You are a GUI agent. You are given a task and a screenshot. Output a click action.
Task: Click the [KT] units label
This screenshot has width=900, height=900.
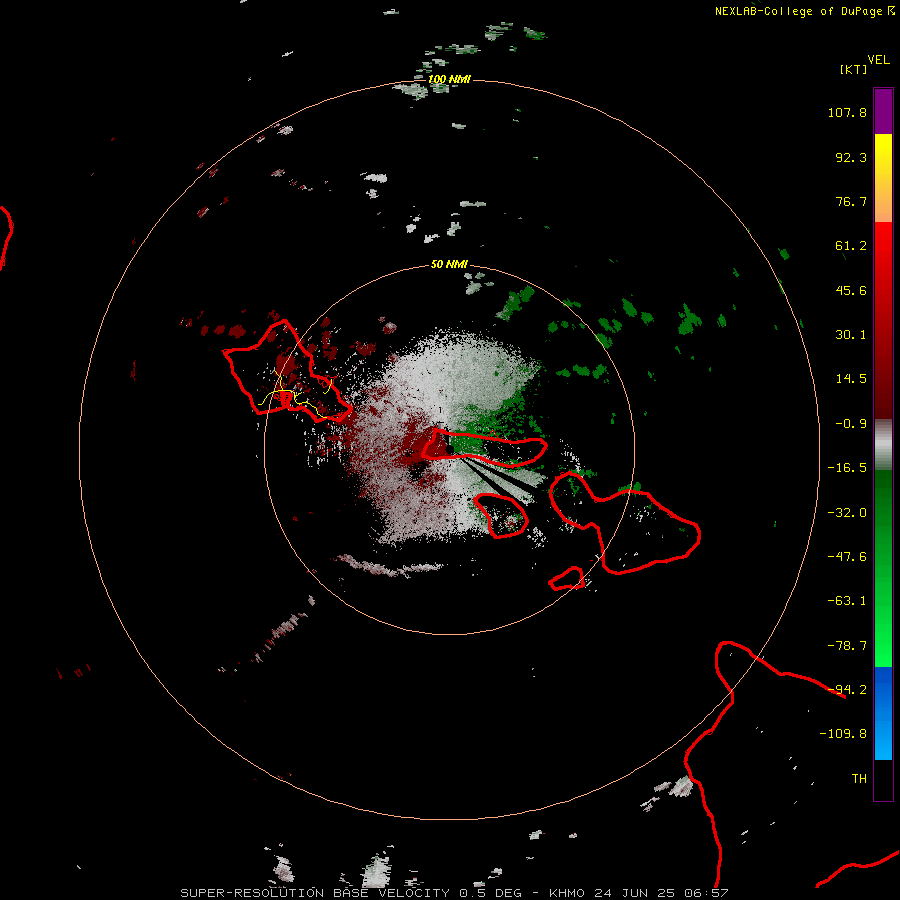pyautogui.click(x=854, y=69)
